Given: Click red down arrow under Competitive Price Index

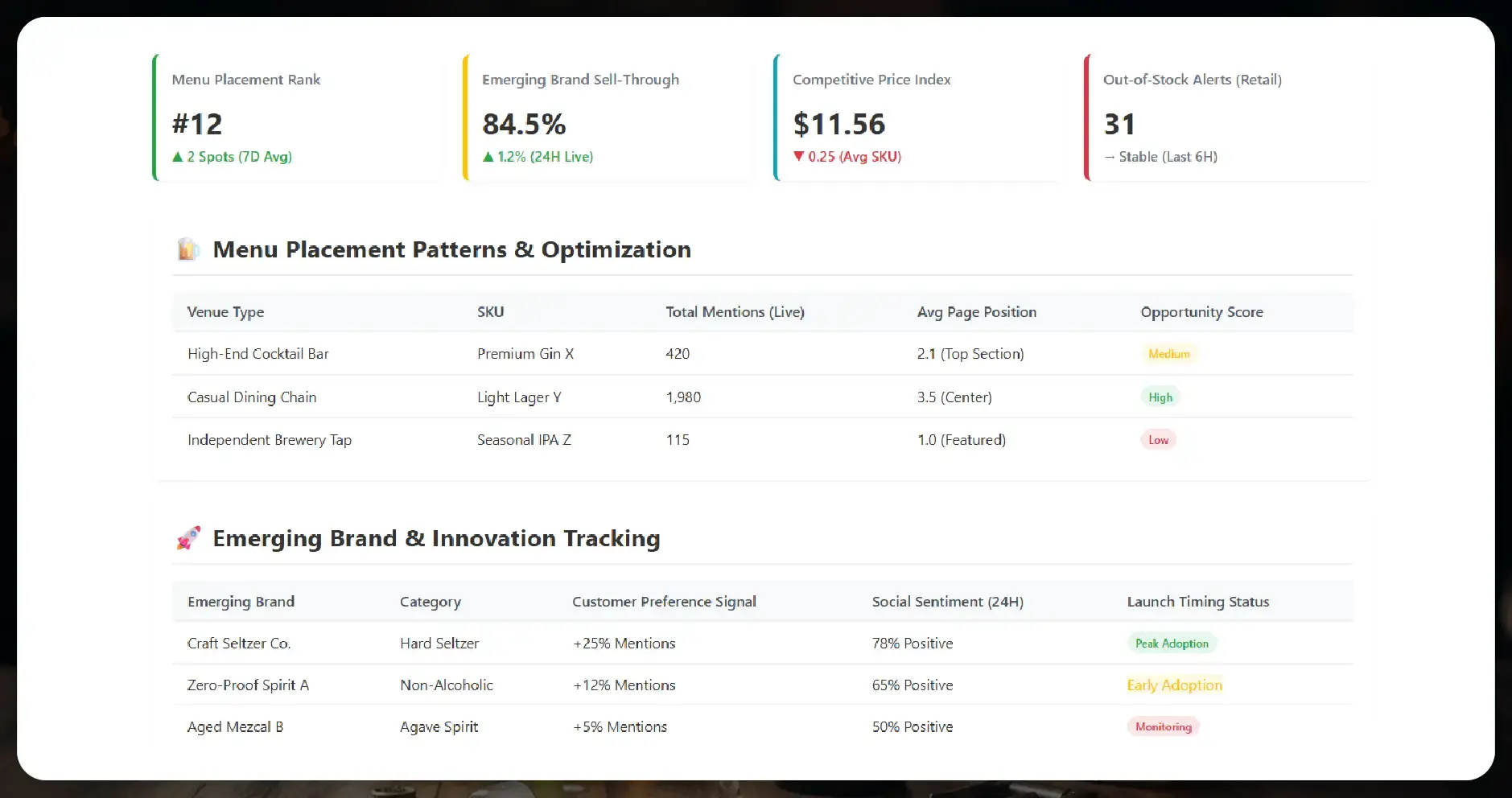Looking at the screenshot, I should click(798, 157).
